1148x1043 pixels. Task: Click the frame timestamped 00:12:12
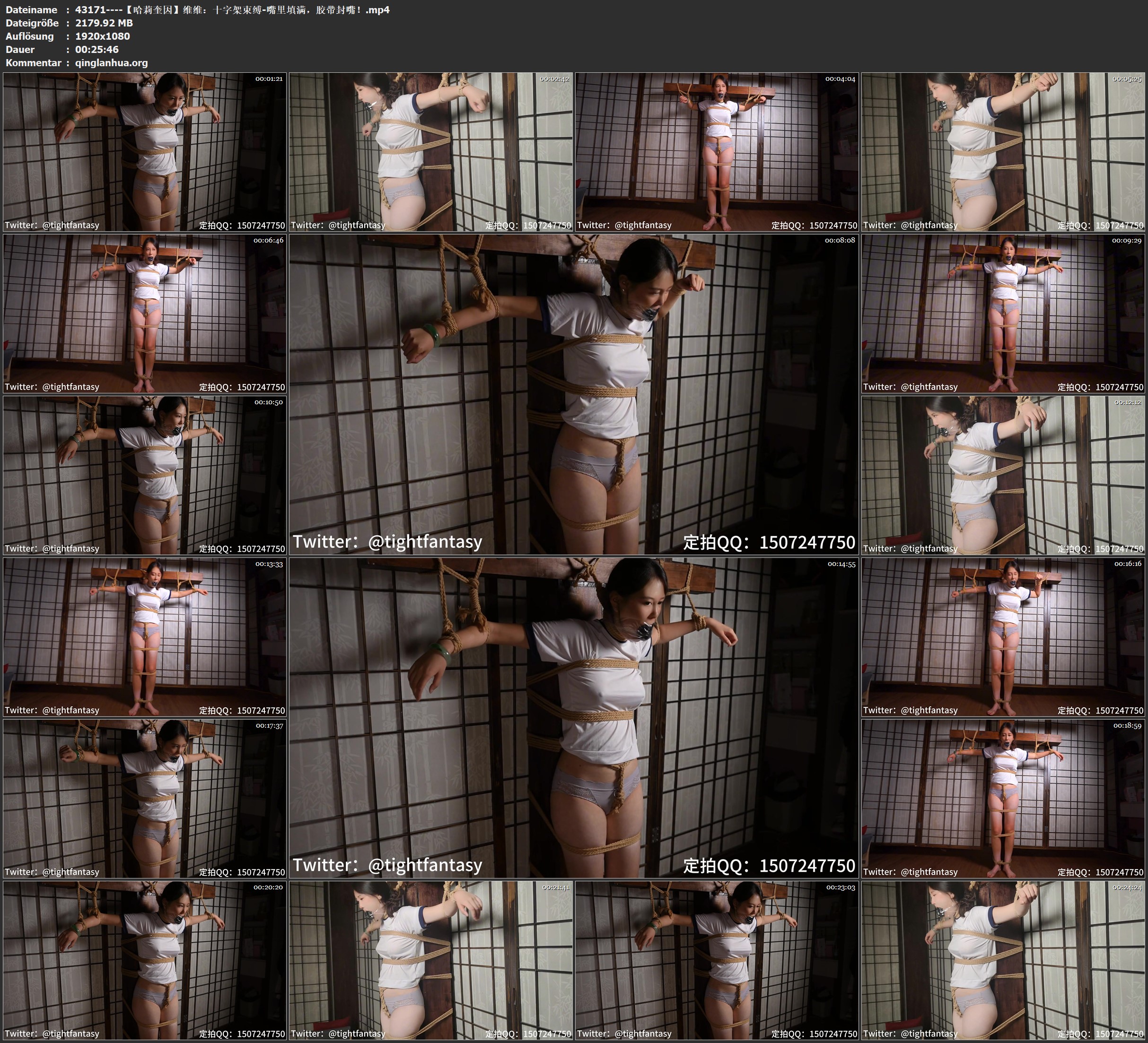click(1003, 475)
